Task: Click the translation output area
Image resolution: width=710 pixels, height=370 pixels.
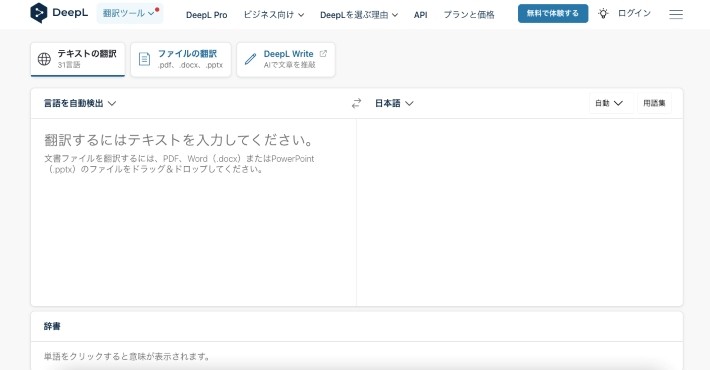Action: click(520, 212)
